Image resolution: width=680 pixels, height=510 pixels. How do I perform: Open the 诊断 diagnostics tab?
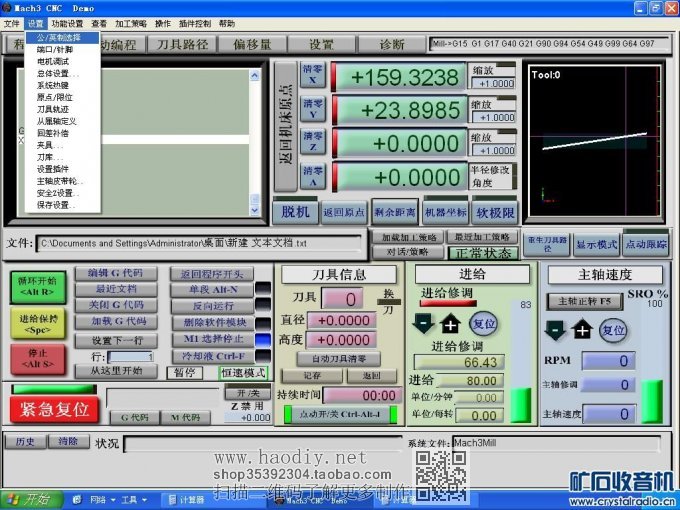click(x=392, y=44)
